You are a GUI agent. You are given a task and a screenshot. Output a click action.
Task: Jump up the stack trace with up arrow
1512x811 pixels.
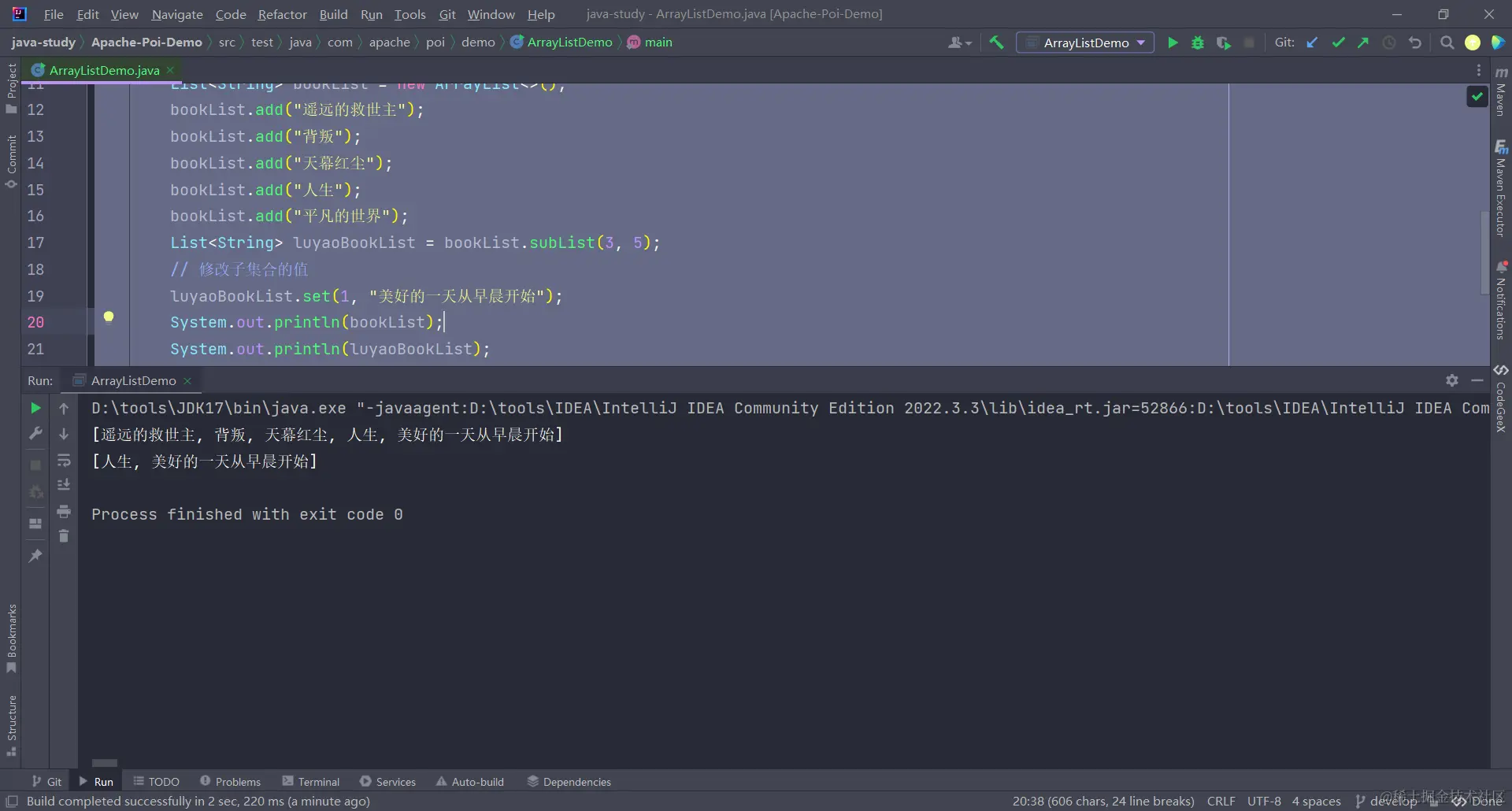click(64, 408)
